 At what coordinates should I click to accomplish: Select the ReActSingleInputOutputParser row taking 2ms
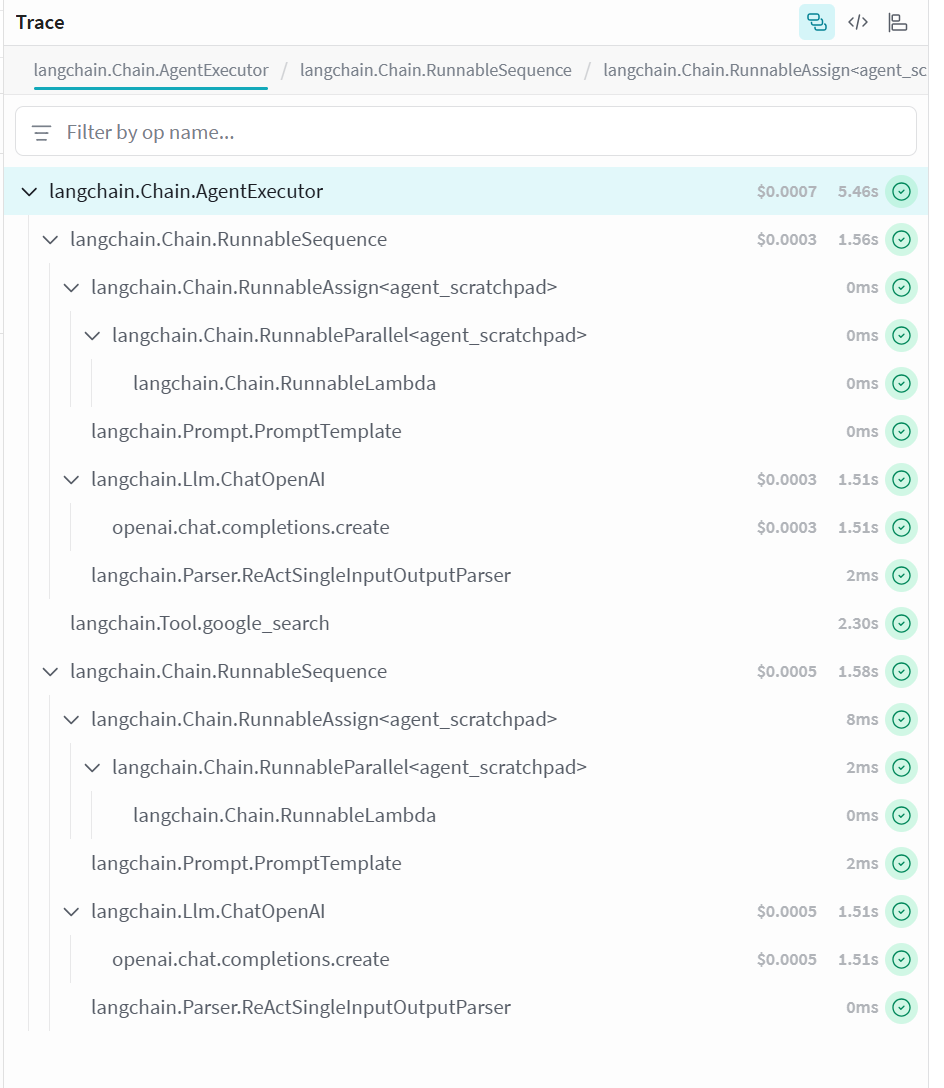(x=300, y=575)
